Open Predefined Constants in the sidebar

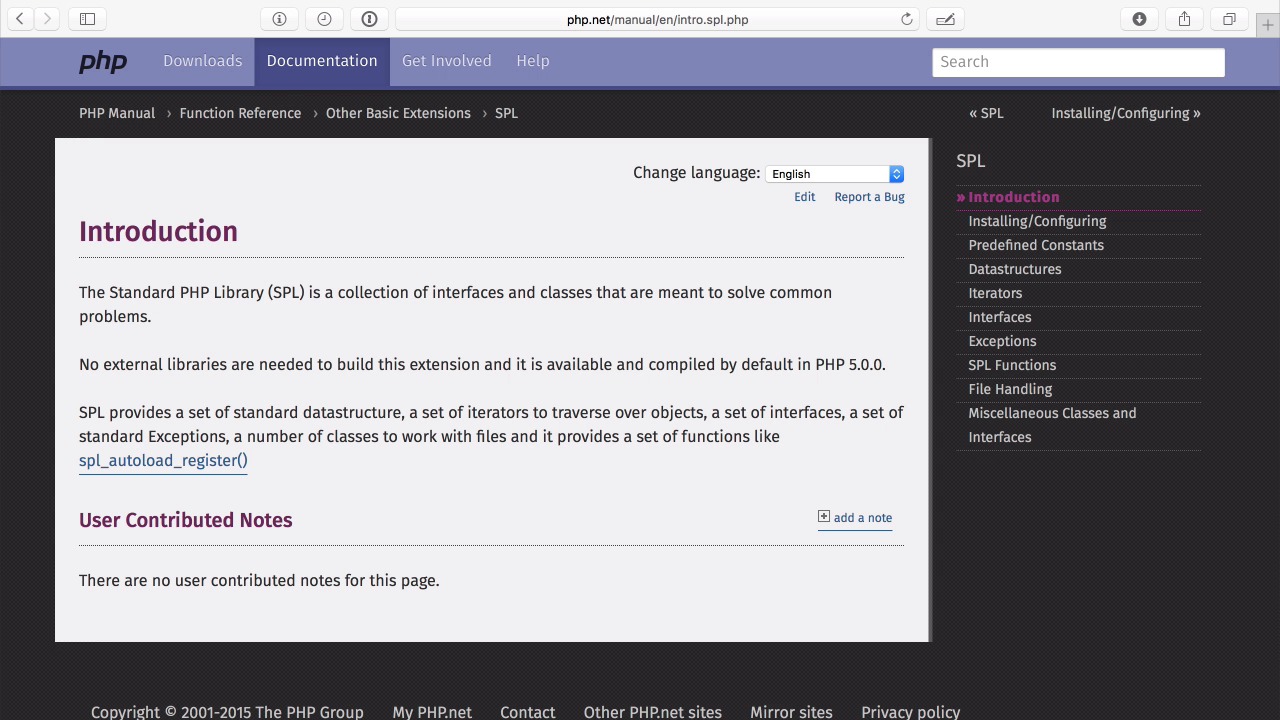pos(1036,245)
